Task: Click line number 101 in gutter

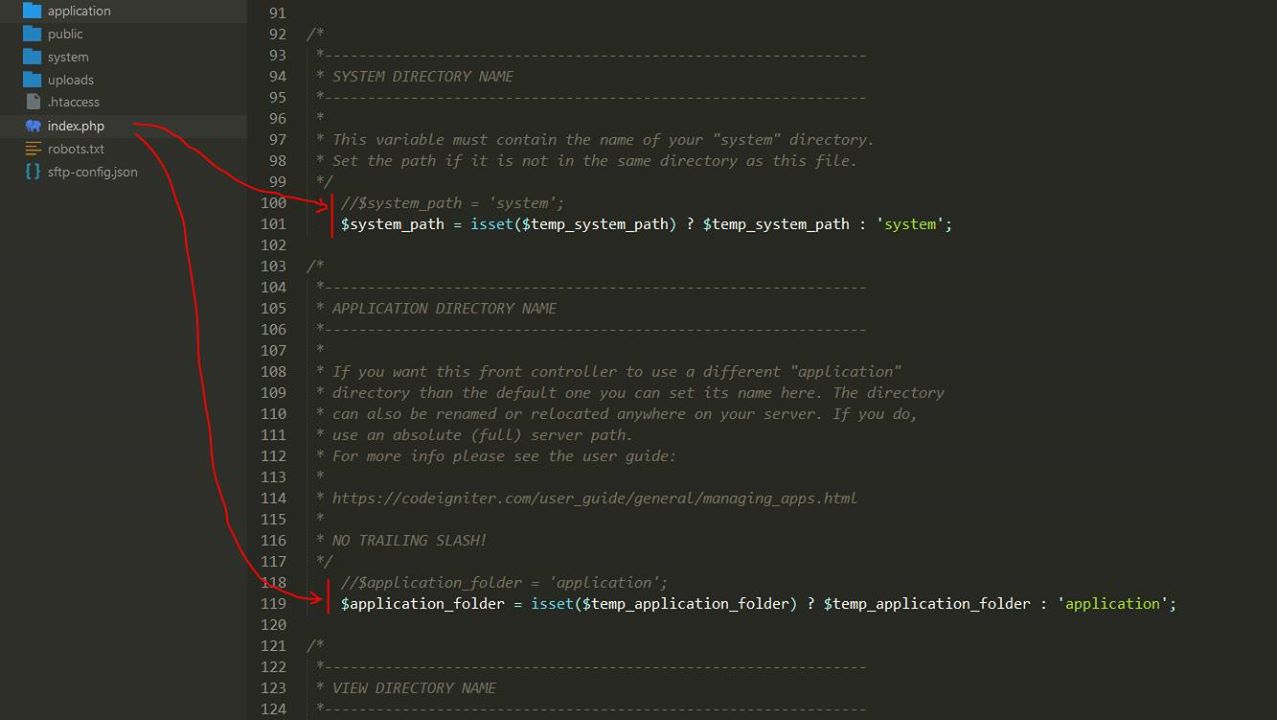Action: (273, 224)
